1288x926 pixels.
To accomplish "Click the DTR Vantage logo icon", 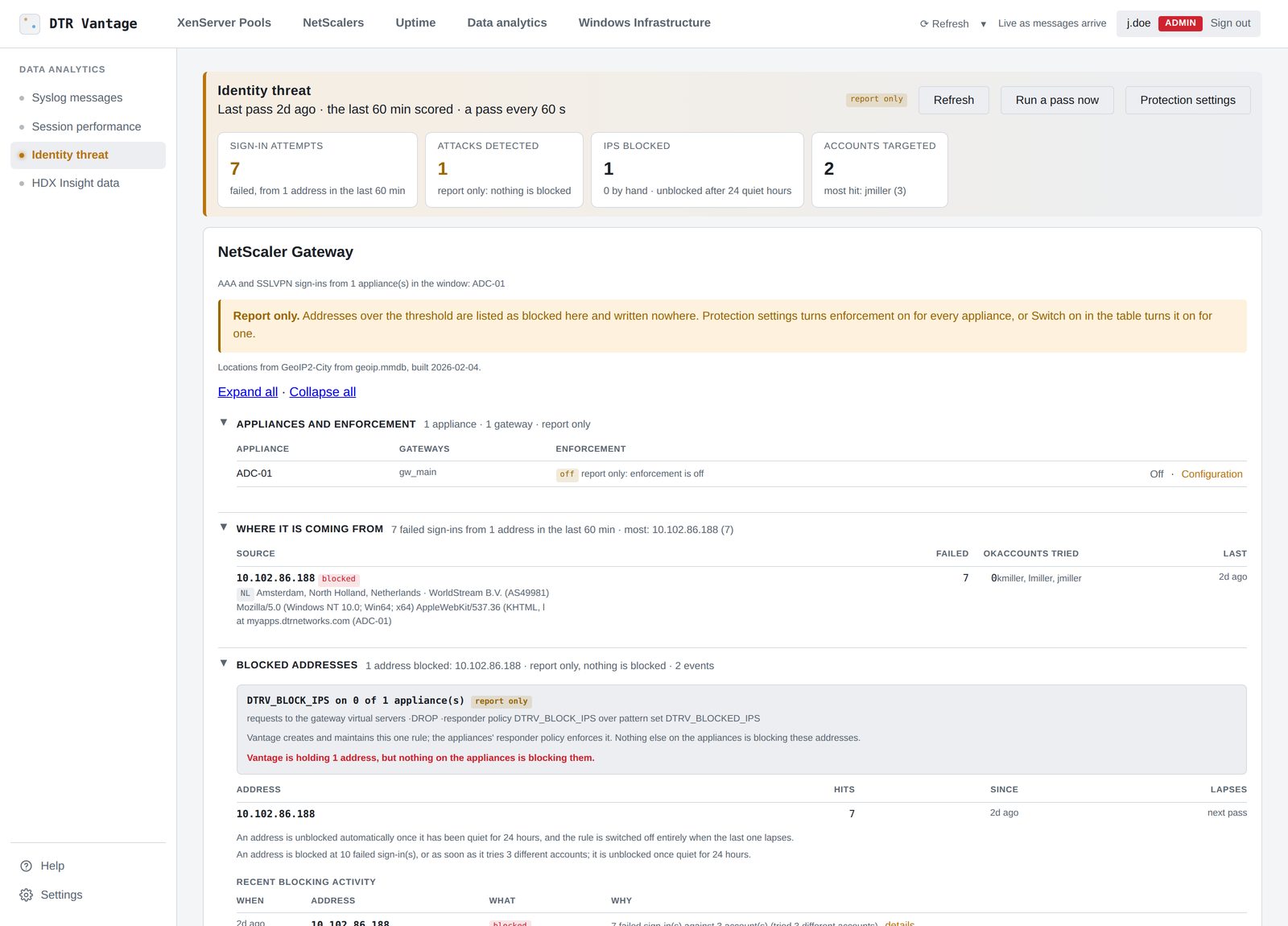I will tap(30, 23).
